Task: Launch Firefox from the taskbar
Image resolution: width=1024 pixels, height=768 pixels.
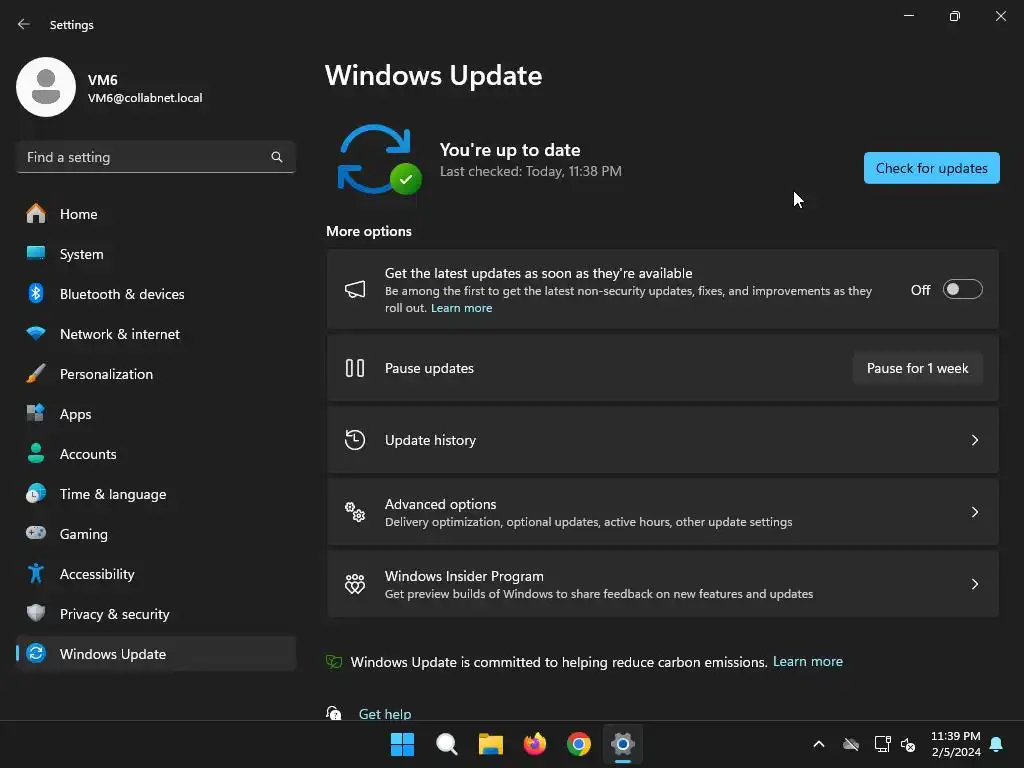Action: click(535, 744)
